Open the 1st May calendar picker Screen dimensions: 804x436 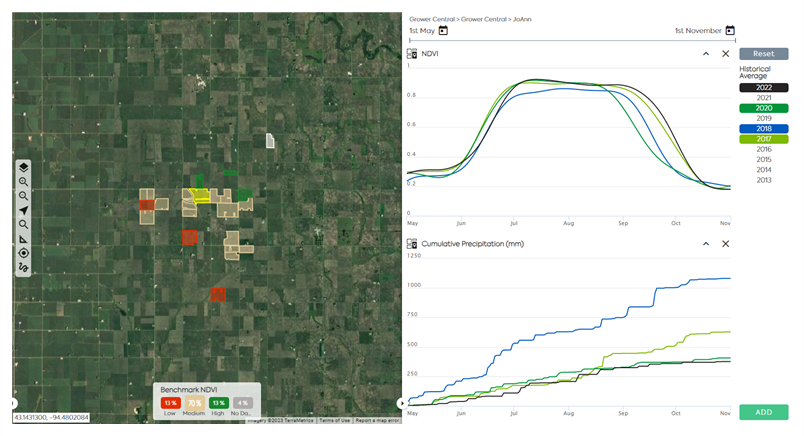click(443, 31)
